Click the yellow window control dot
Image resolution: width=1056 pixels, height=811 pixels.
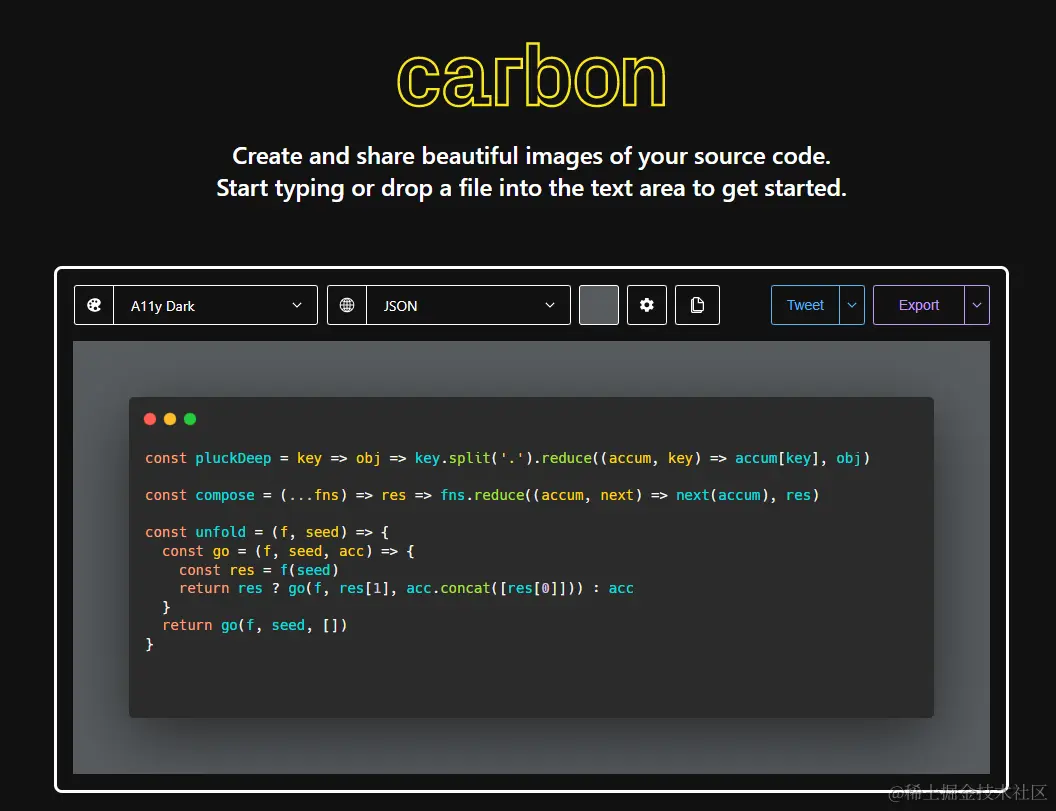pyautogui.click(x=170, y=419)
